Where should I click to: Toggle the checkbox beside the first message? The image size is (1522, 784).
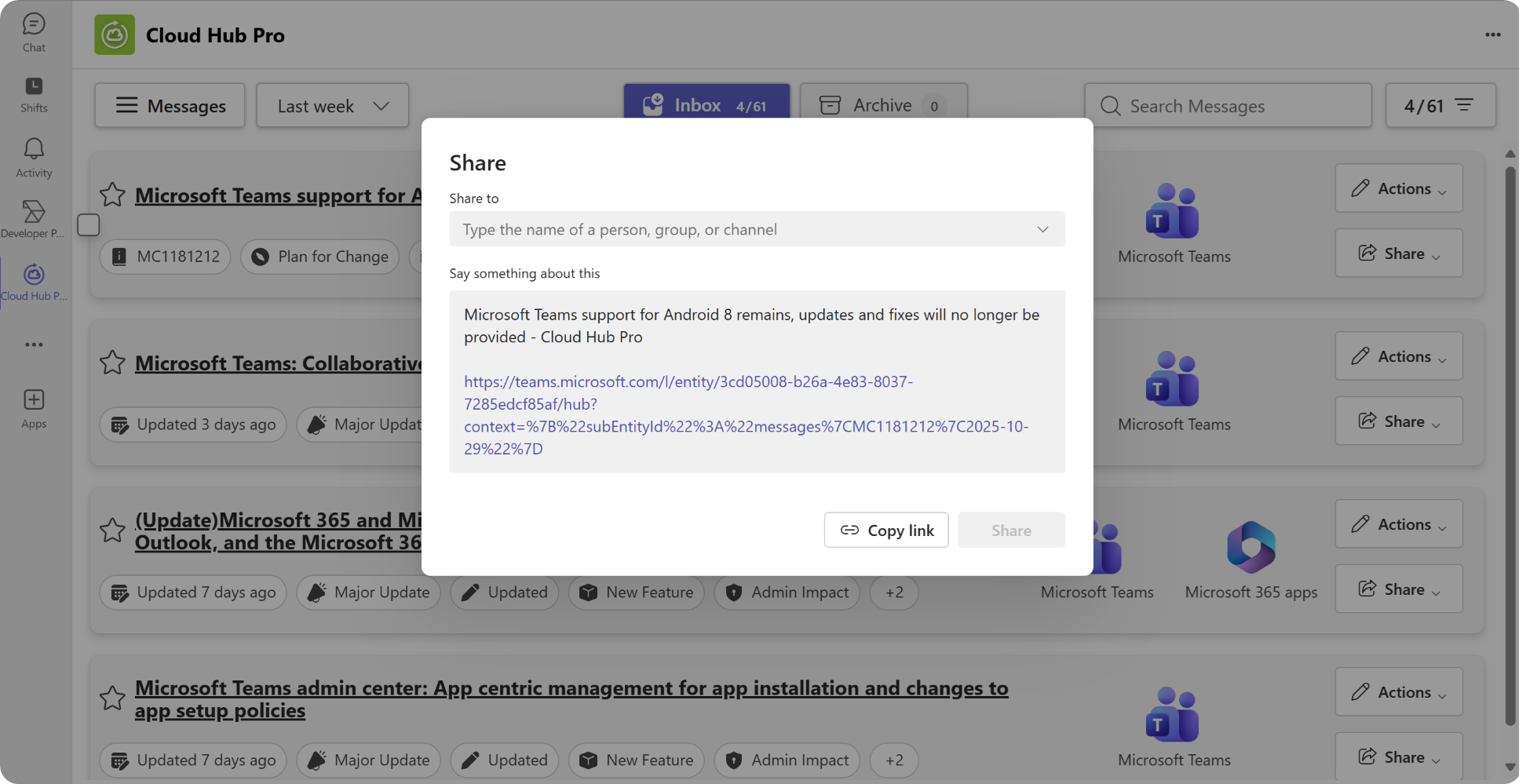(88, 224)
